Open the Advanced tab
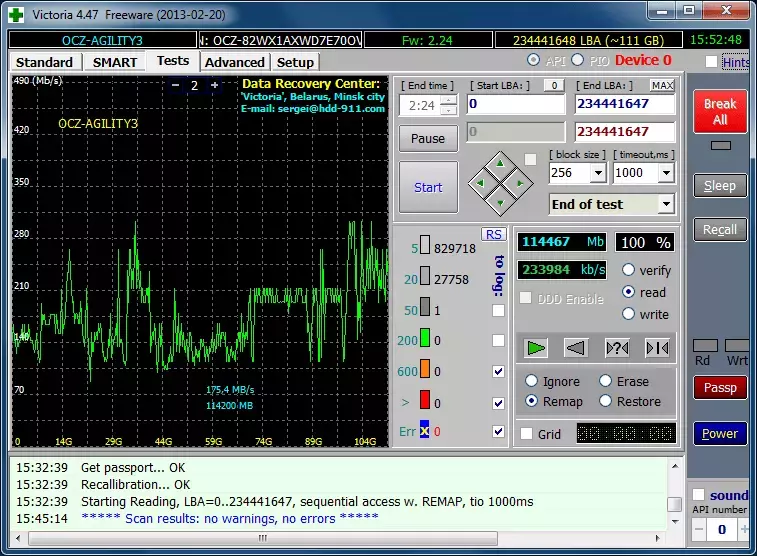Screen dimensions: 757x556 click(235, 62)
